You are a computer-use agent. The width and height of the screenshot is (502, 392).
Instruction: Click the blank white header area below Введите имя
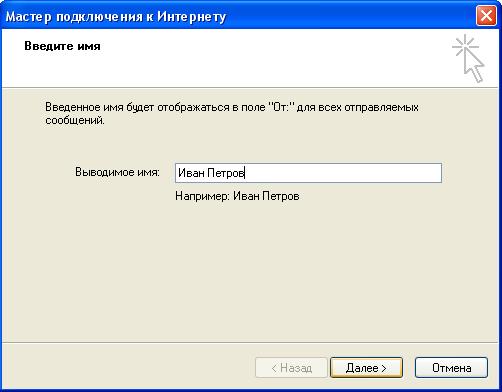tap(200, 69)
